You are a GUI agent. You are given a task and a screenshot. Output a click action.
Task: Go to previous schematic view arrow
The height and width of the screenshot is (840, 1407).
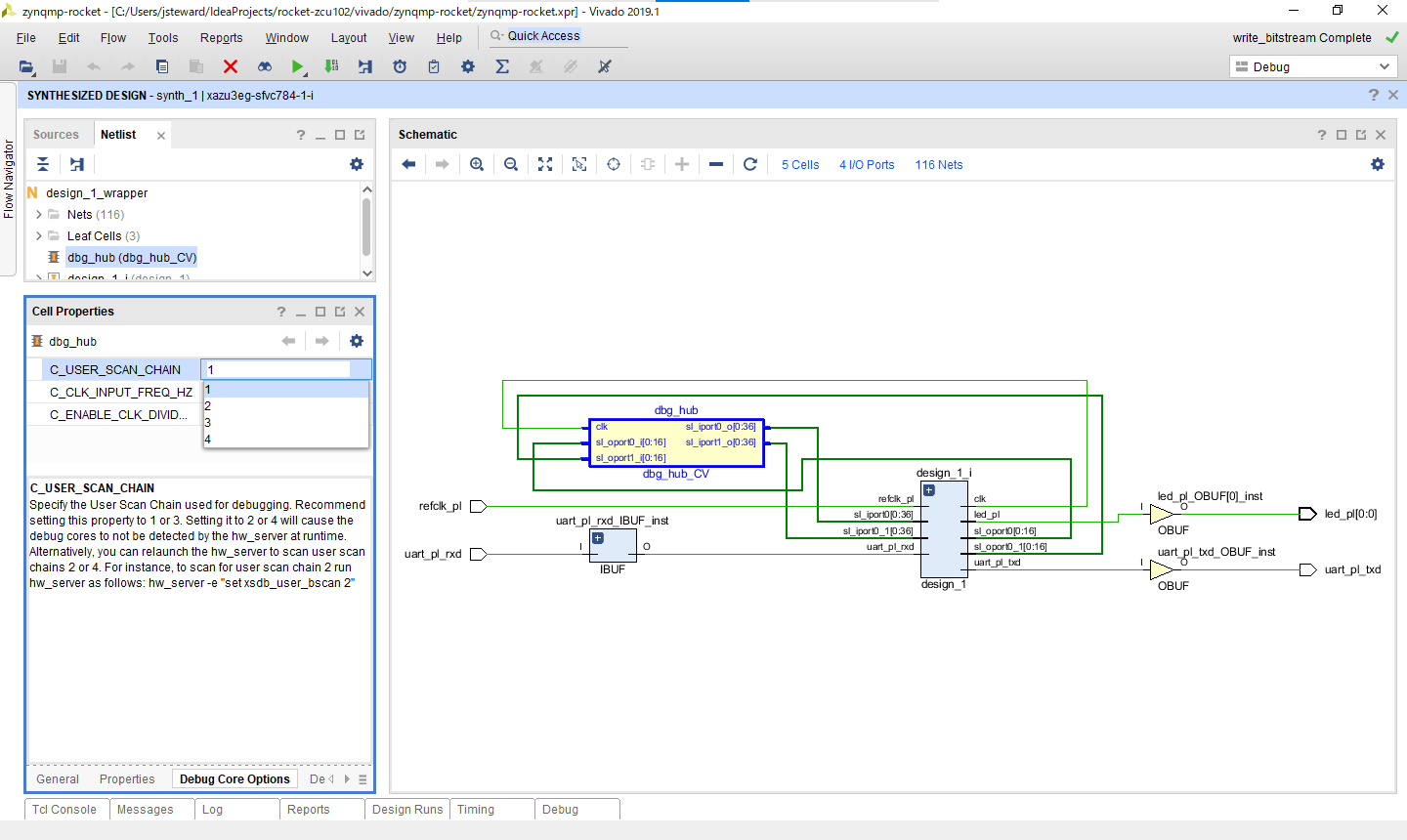pos(408,164)
